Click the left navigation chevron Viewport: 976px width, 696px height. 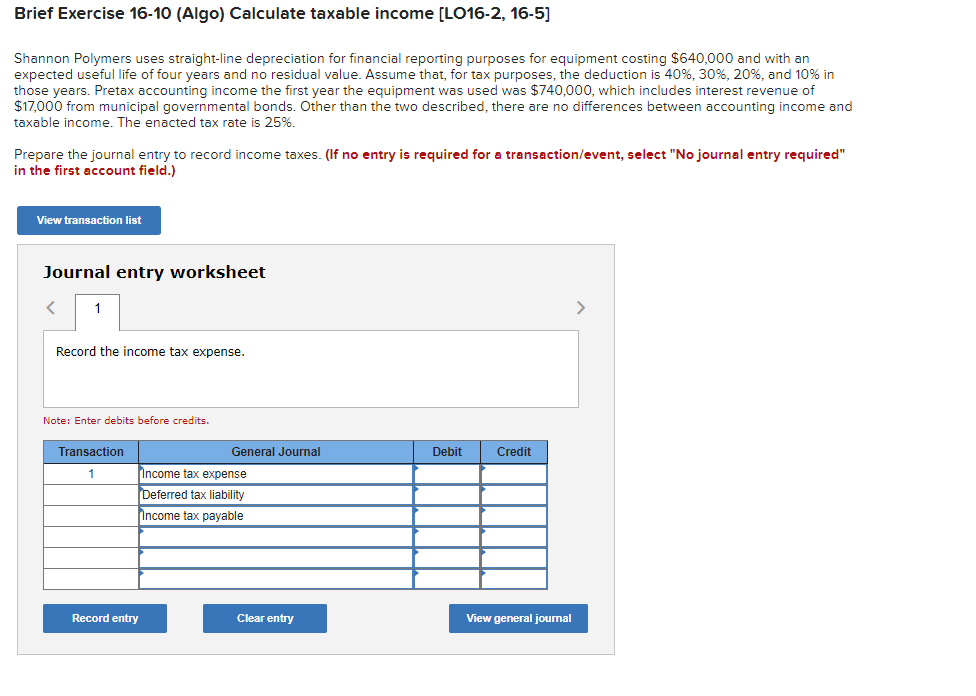tap(51, 307)
